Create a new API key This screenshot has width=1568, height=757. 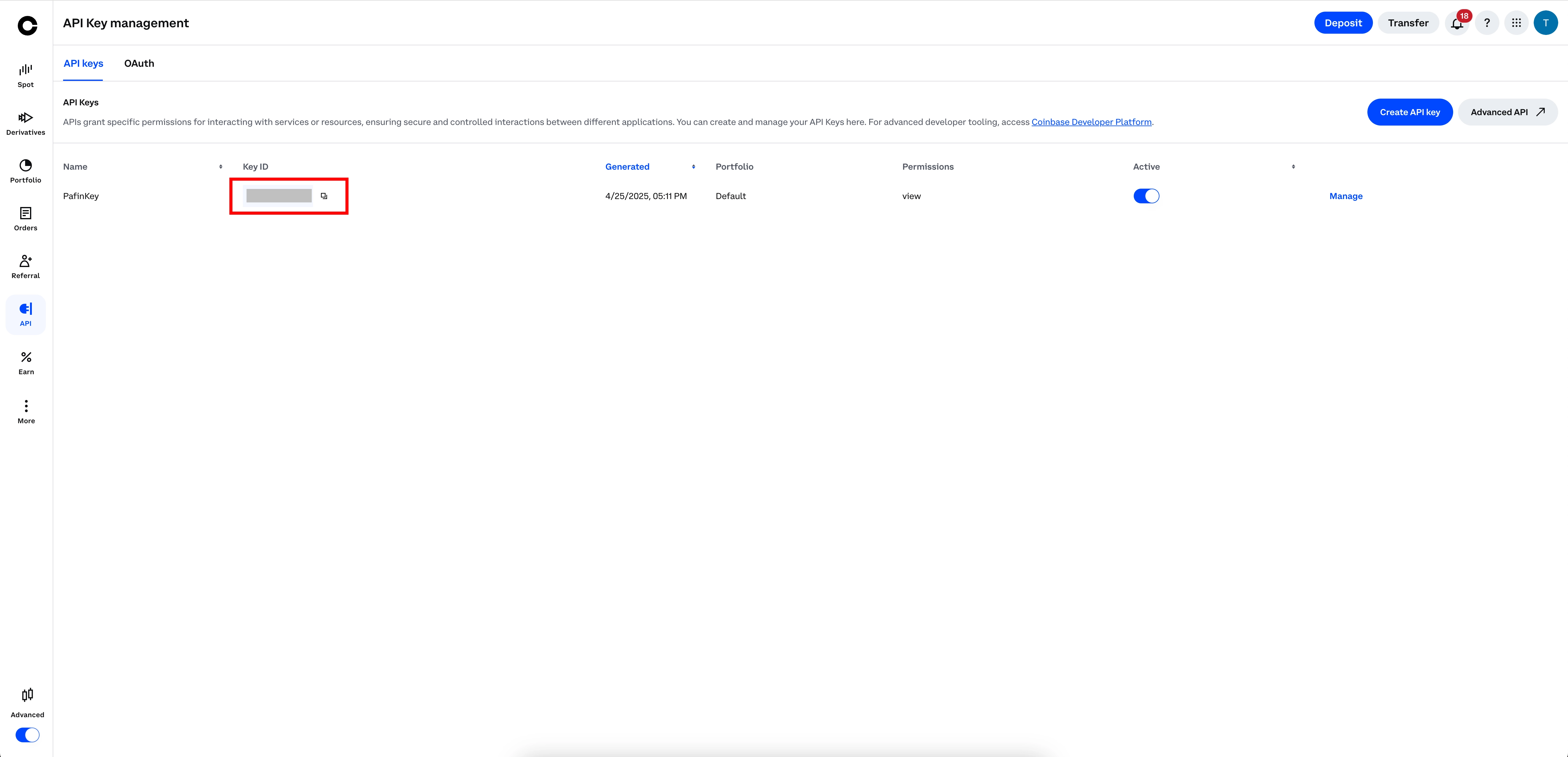coord(1410,112)
